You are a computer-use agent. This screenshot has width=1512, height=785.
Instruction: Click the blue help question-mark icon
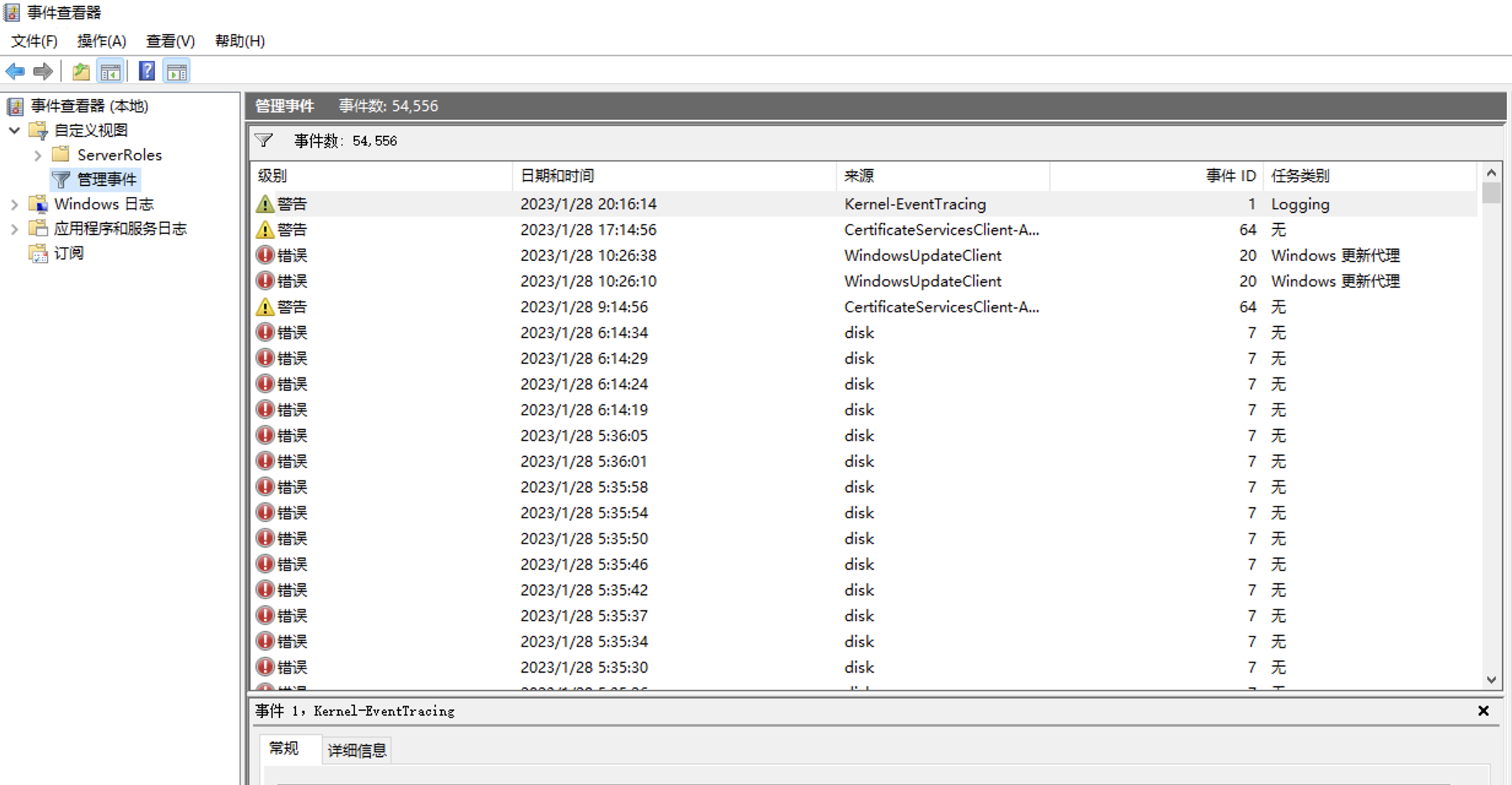click(147, 71)
